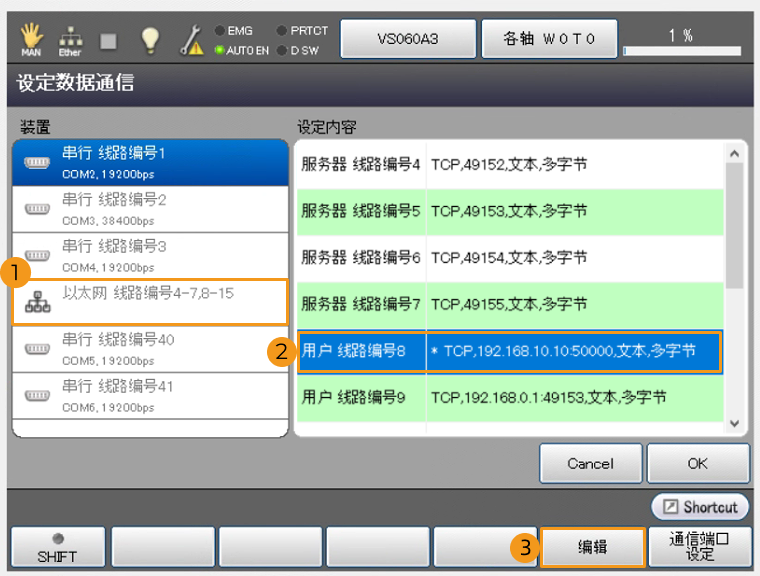Click the VS060A3 robot type button
Viewport: 760px width, 576px height.
pyautogui.click(x=408, y=39)
